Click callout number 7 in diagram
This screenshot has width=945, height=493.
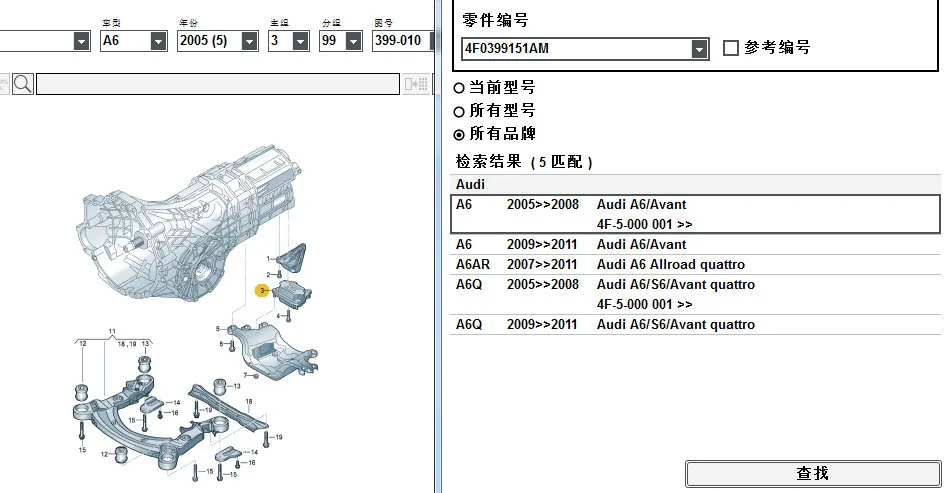245,375
